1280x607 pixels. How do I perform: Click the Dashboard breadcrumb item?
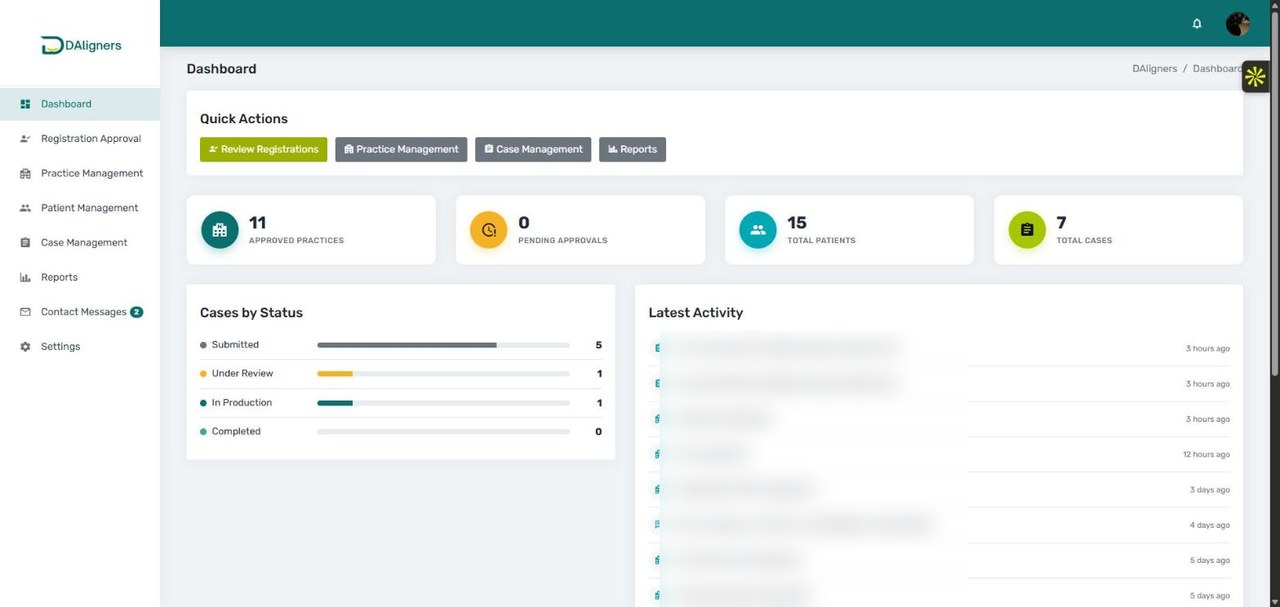tap(1217, 69)
